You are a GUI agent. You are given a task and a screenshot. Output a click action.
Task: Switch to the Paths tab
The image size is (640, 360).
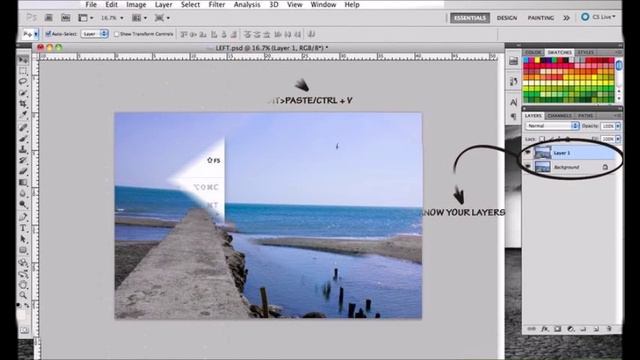coord(585,116)
